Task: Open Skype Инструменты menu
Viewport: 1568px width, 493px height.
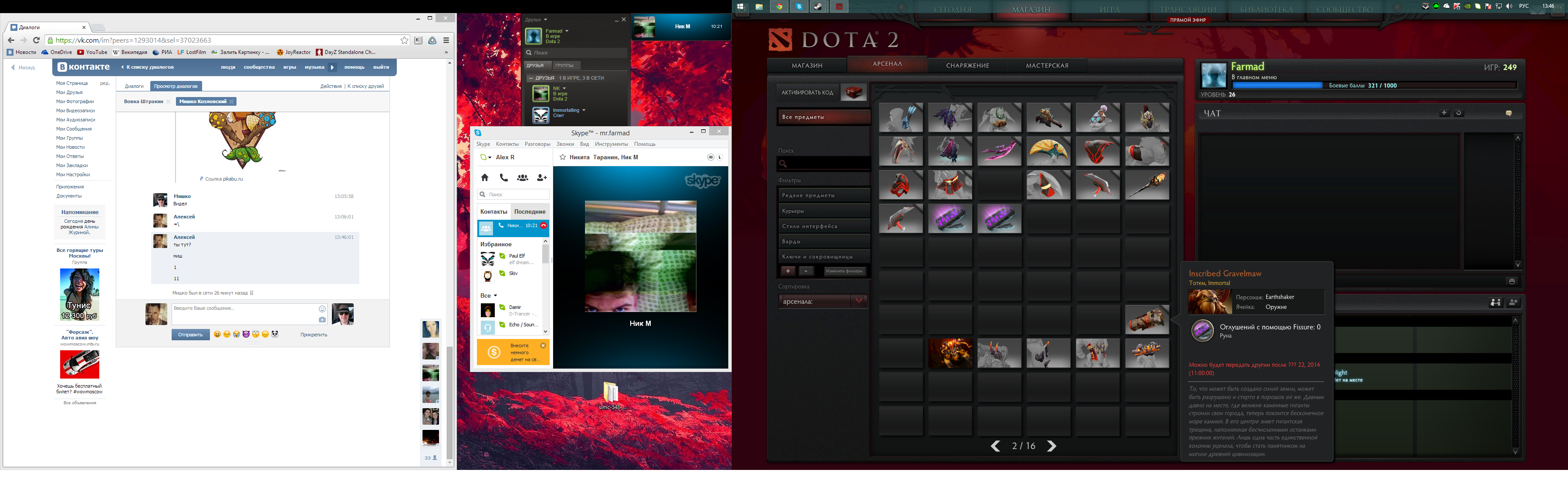Action: coord(611,144)
